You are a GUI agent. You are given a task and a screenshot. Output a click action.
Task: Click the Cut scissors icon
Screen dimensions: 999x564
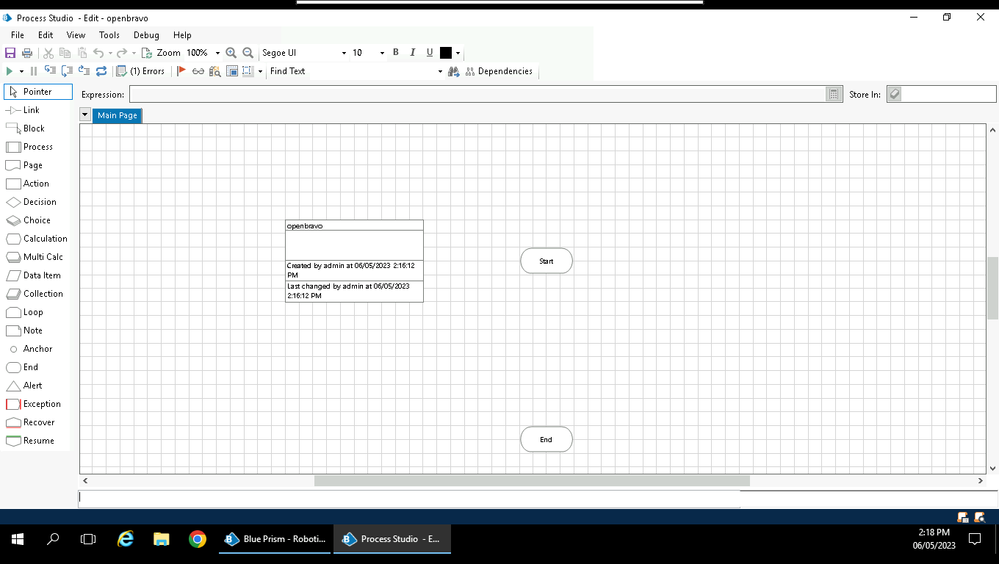(x=48, y=53)
